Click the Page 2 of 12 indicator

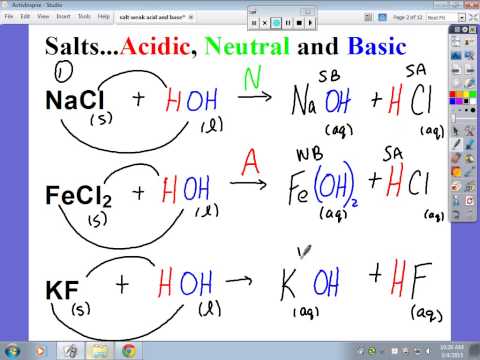point(407,17)
